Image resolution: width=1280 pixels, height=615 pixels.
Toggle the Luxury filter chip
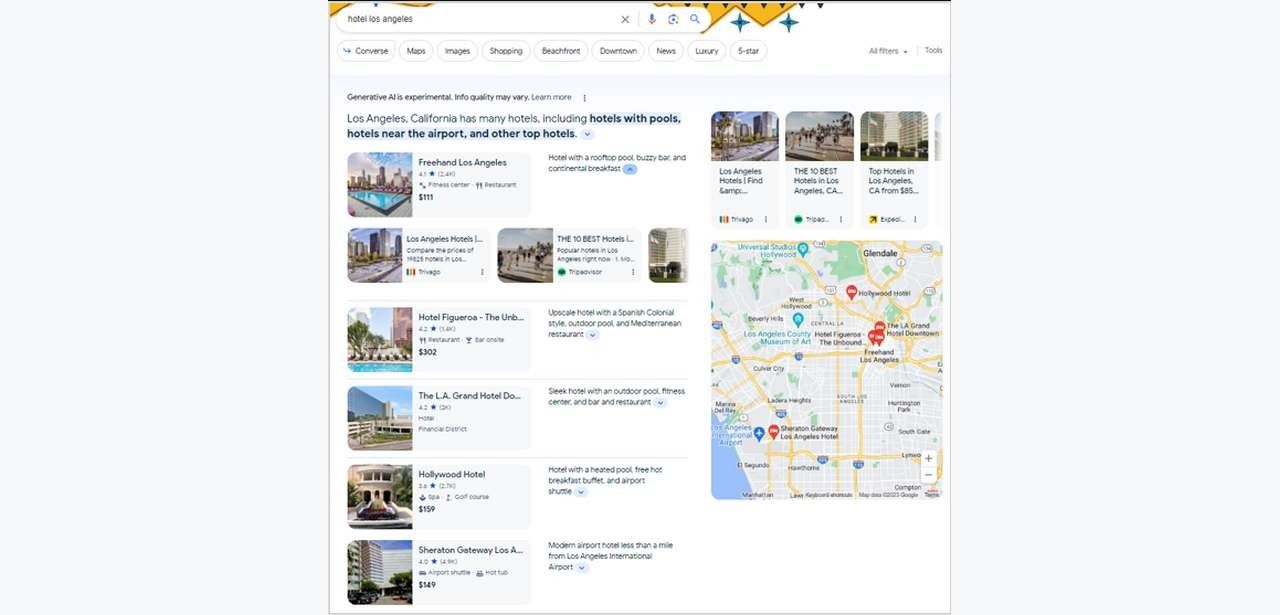706,51
